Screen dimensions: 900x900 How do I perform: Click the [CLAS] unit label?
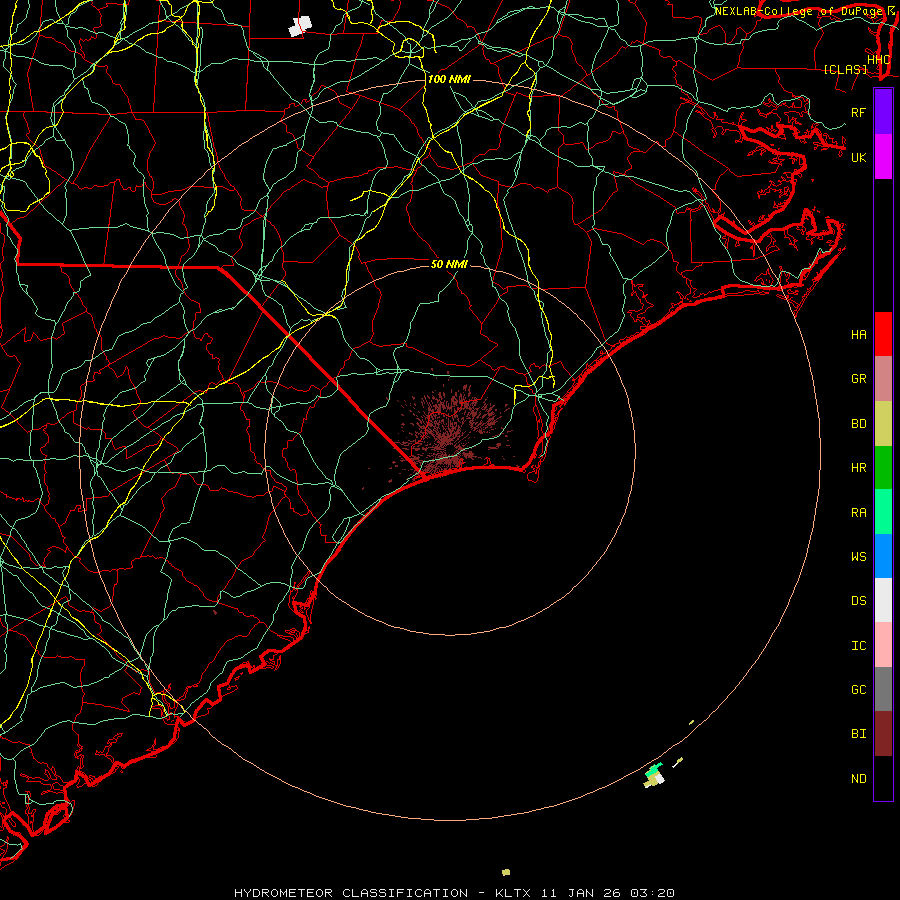tap(845, 70)
